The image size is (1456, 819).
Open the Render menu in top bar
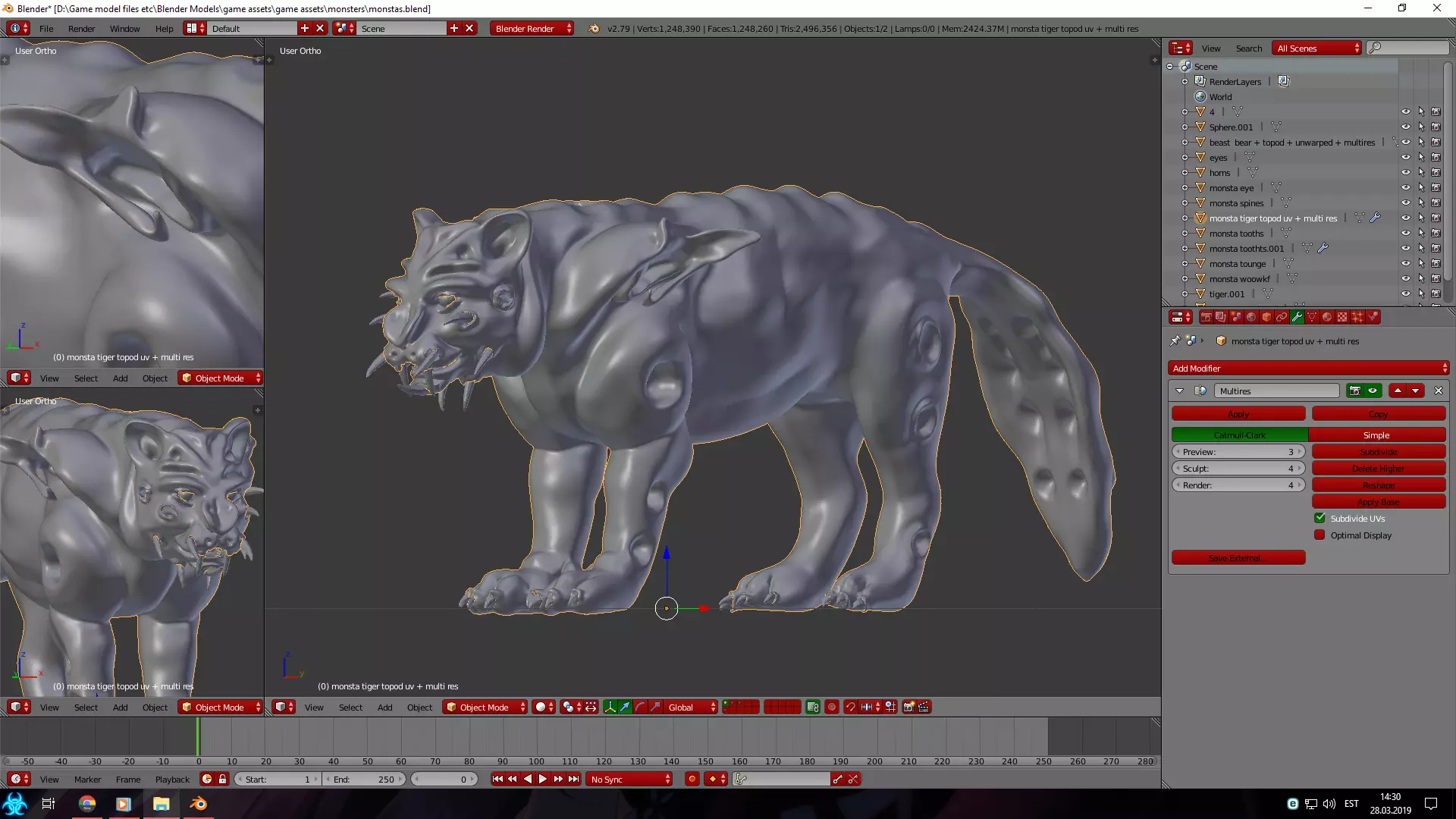coord(81,29)
